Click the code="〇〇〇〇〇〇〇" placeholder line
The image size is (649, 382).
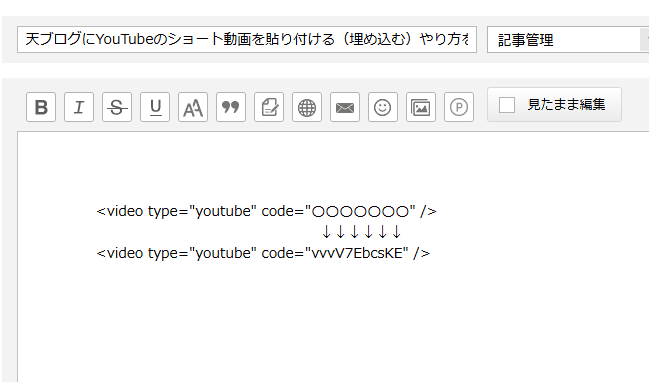tap(267, 211)
